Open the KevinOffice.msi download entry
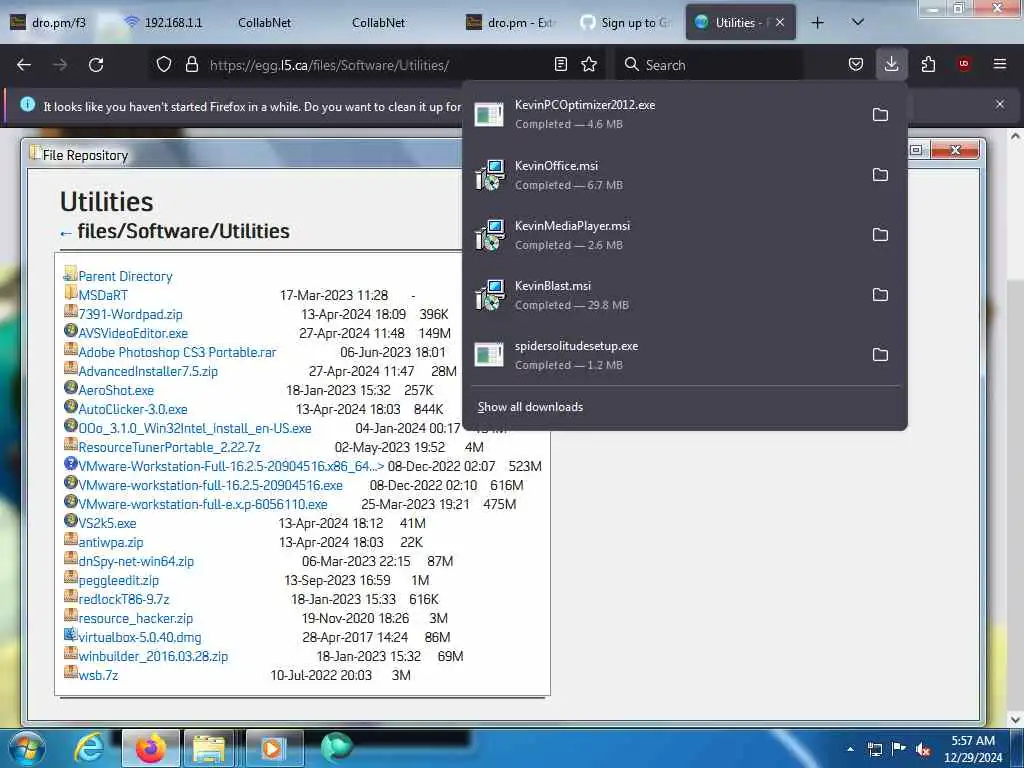This screenshot has height=768, width=1024. click(x=663, y=174)
